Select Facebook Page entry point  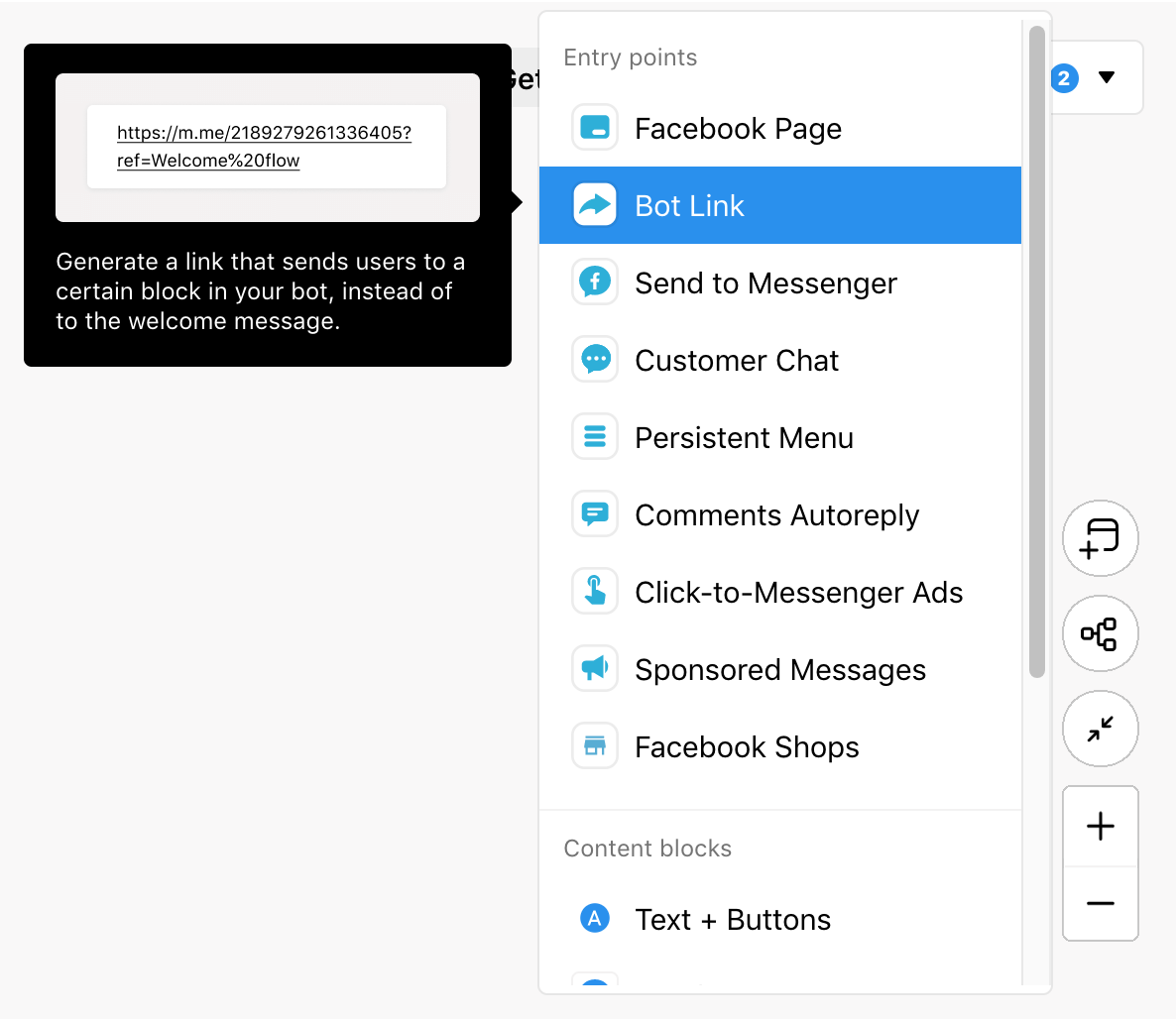[780, 128]
